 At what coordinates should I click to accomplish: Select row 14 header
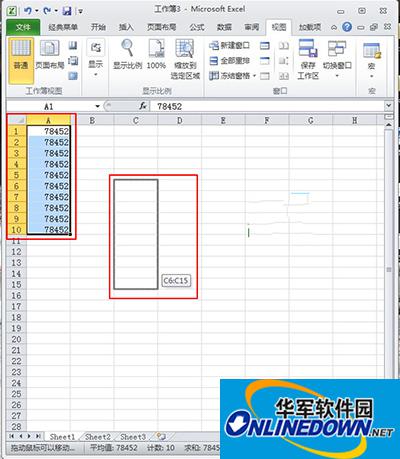(17, 274)
